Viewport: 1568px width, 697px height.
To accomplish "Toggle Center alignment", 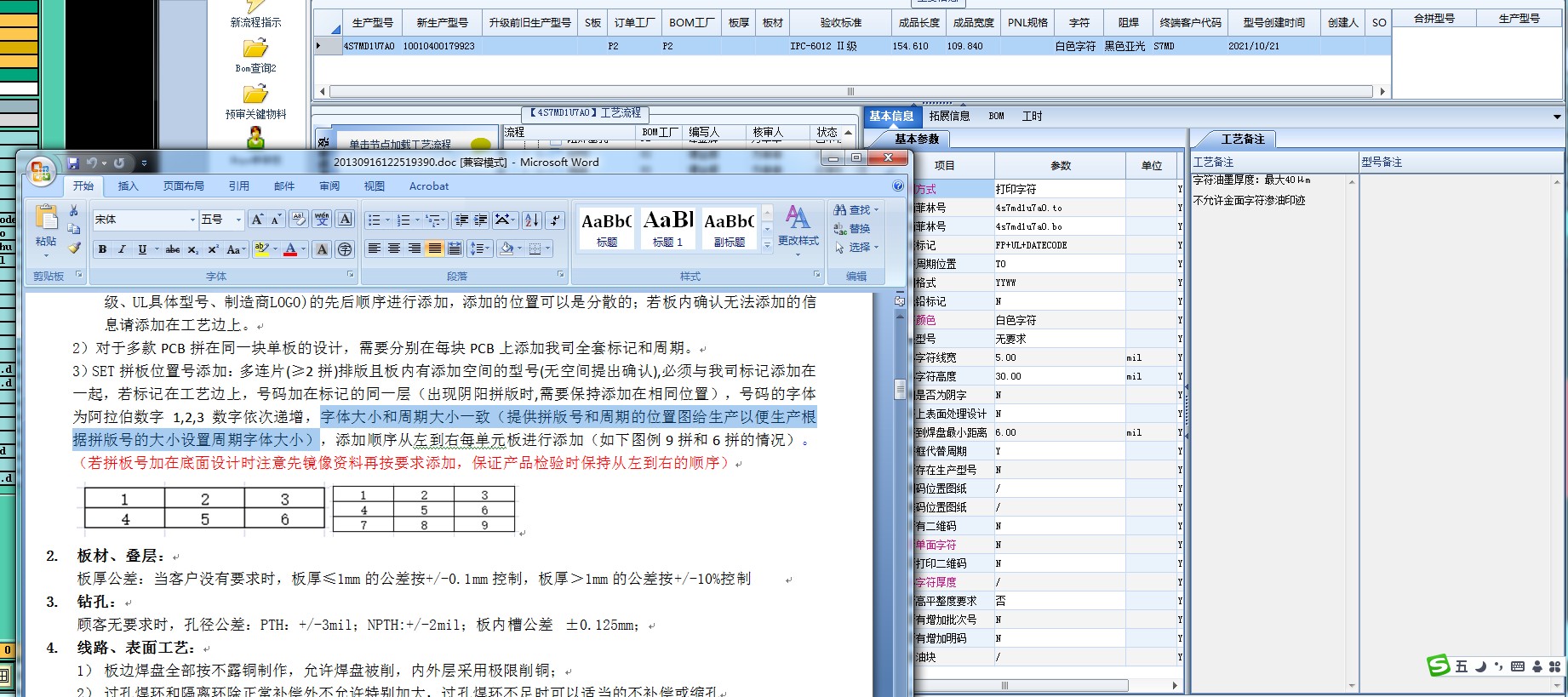I will pos(394,249).
